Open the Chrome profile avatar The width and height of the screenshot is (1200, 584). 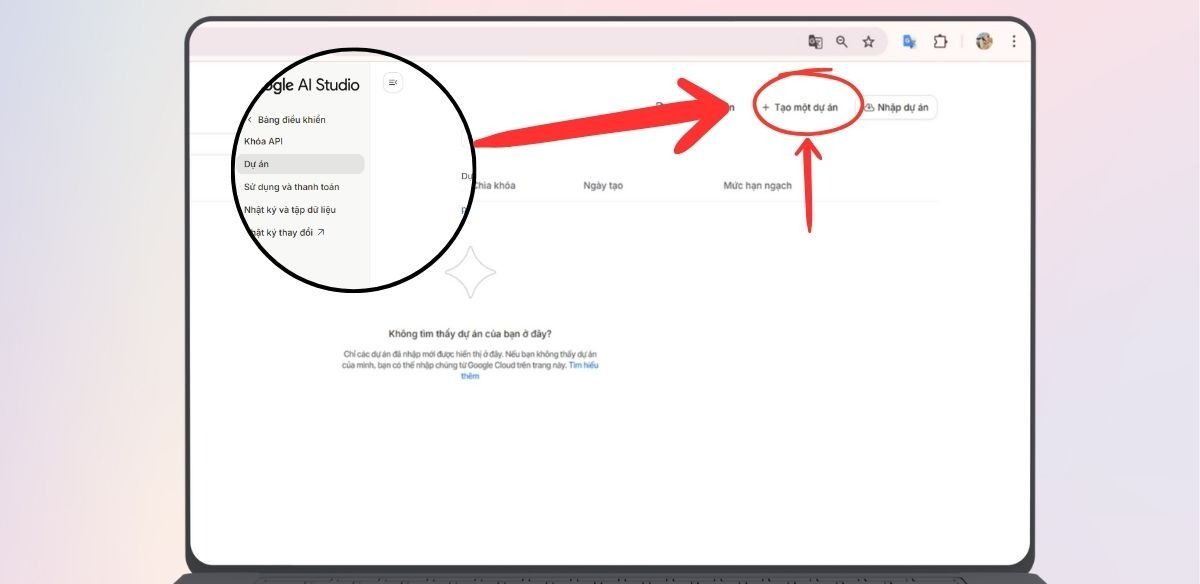click(x=984, y=42)
